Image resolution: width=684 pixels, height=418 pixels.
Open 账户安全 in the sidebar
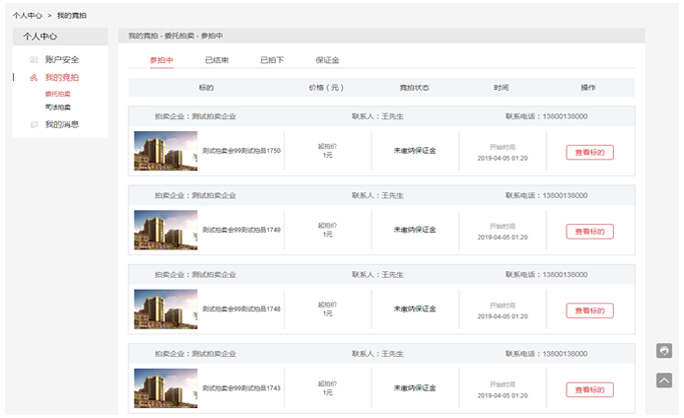click(x=62, y=60)
